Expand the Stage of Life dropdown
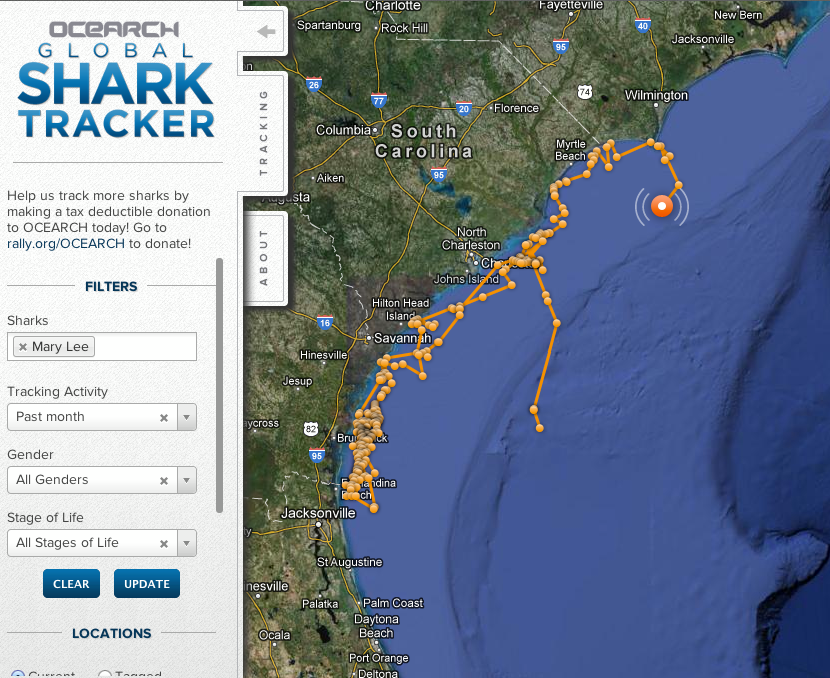830x678 pixels. (186, 543)
